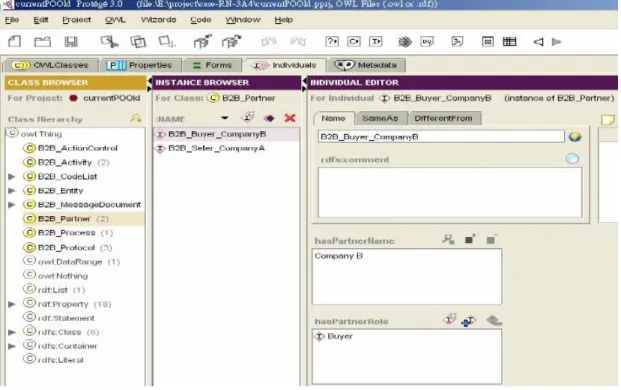This screenshot has height=390, width=621.
Task: Click the Redo toolbar arrow
Action: [x=298, y=41]
